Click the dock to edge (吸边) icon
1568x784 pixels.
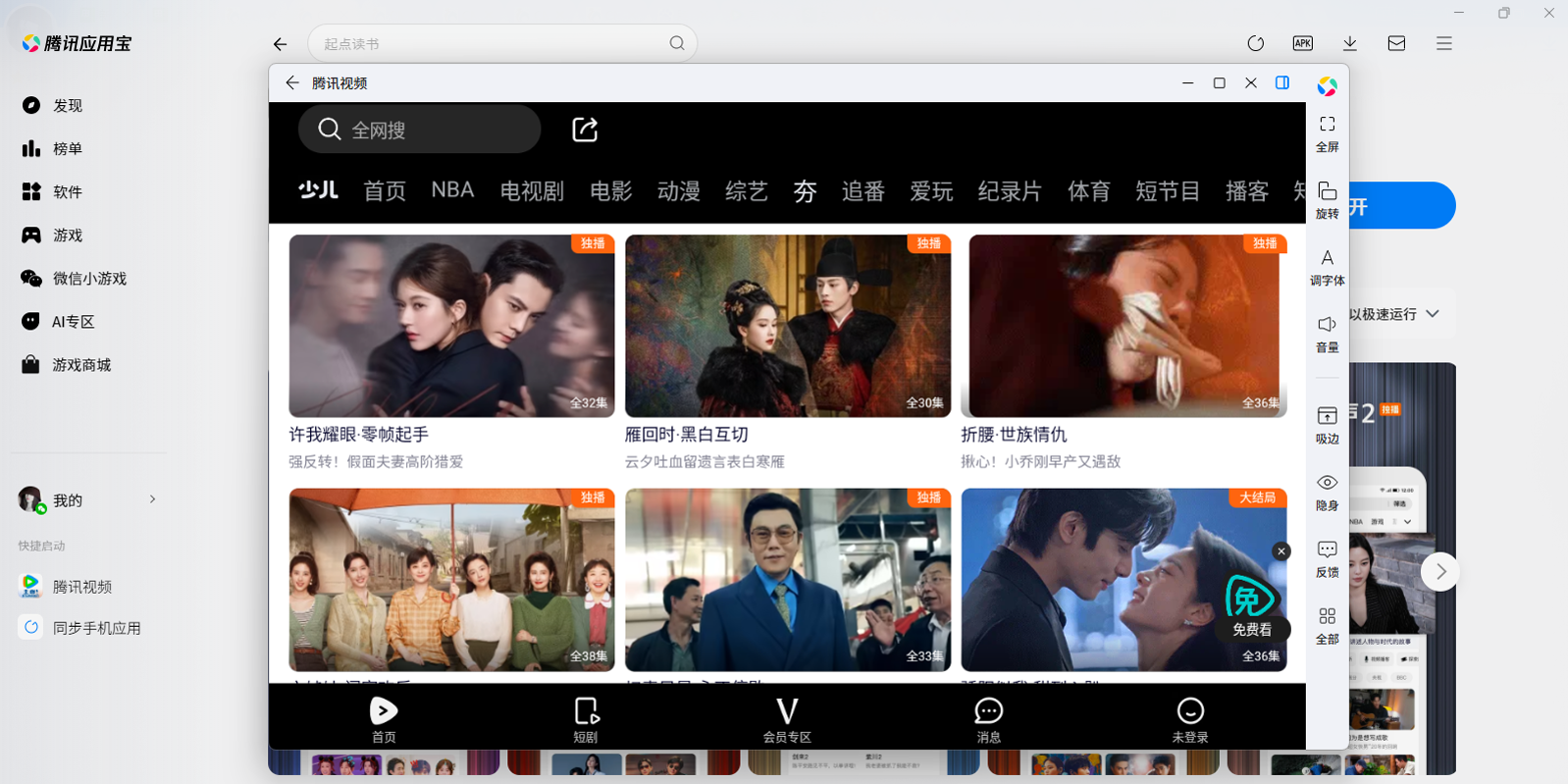(1327, 424)
